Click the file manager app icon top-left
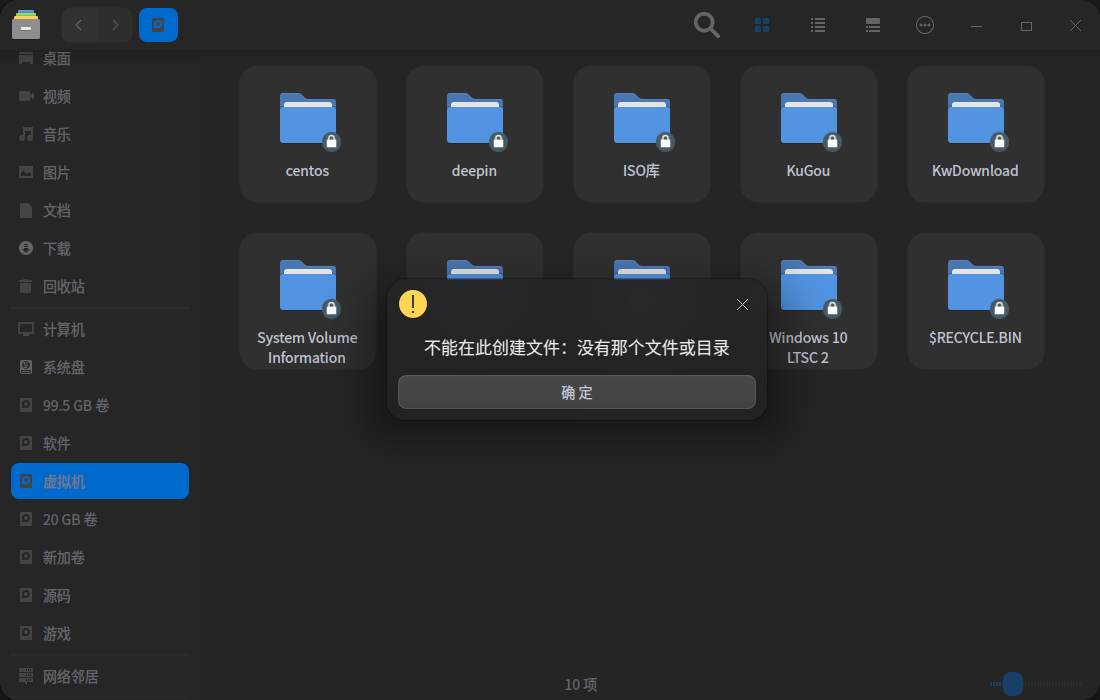This screenshot has height=700, width=1100. click(26, 25)
